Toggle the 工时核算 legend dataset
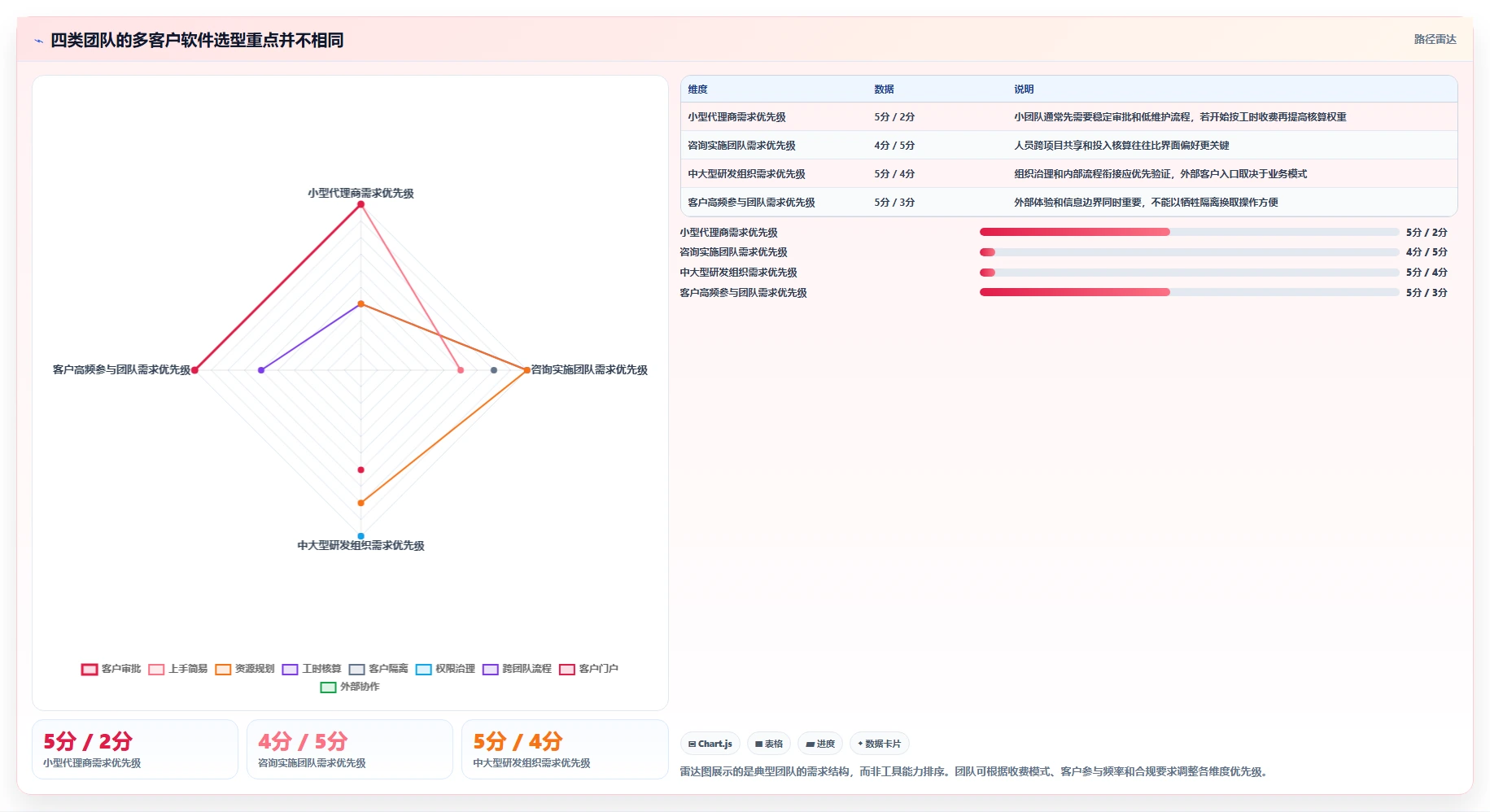 [x=312, y=669]
